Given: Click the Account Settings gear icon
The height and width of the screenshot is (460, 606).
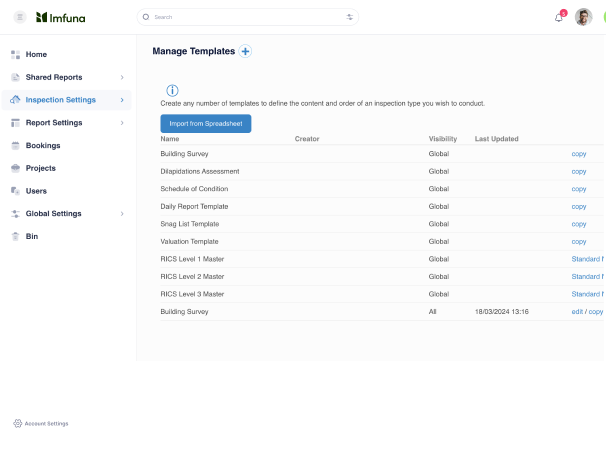Looking at the screenshot, I should [17, 423].
